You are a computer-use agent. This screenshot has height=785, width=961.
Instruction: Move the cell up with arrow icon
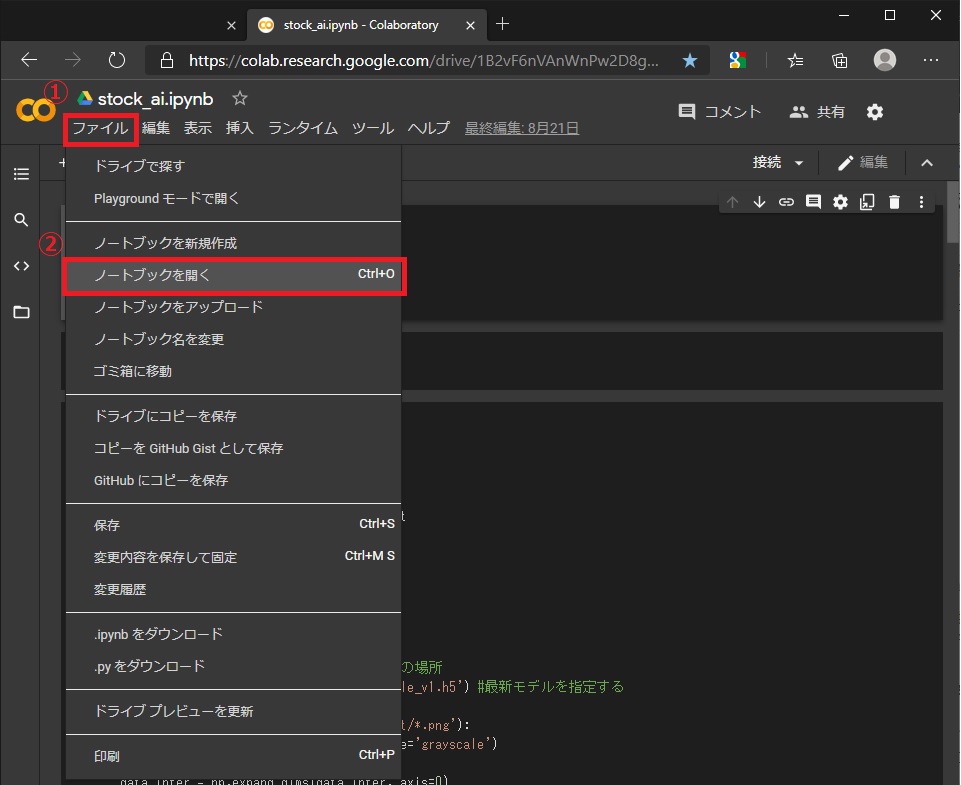coord(732,202)
